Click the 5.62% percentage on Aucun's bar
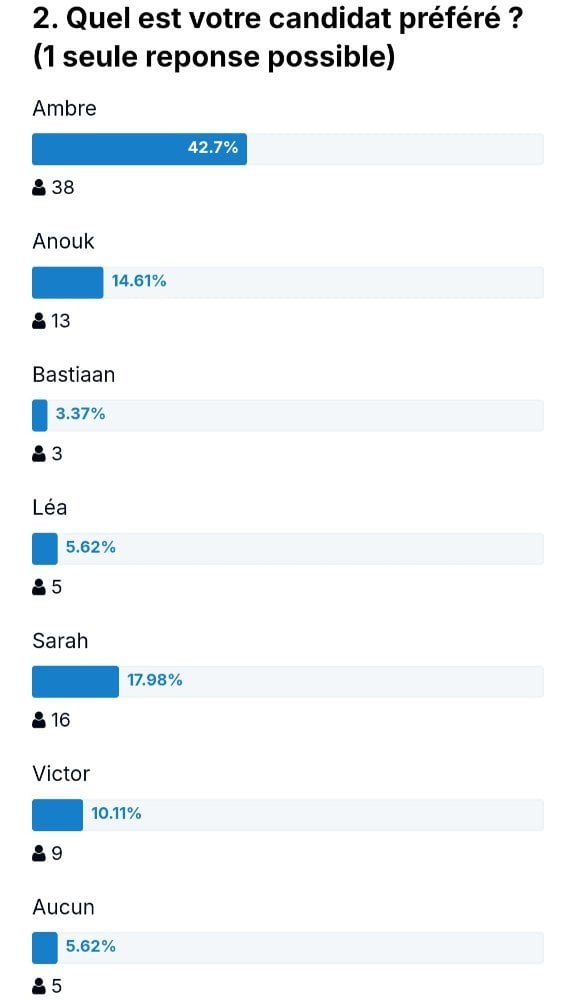This screenshot has height=1000, width=576. pos(91,946)
